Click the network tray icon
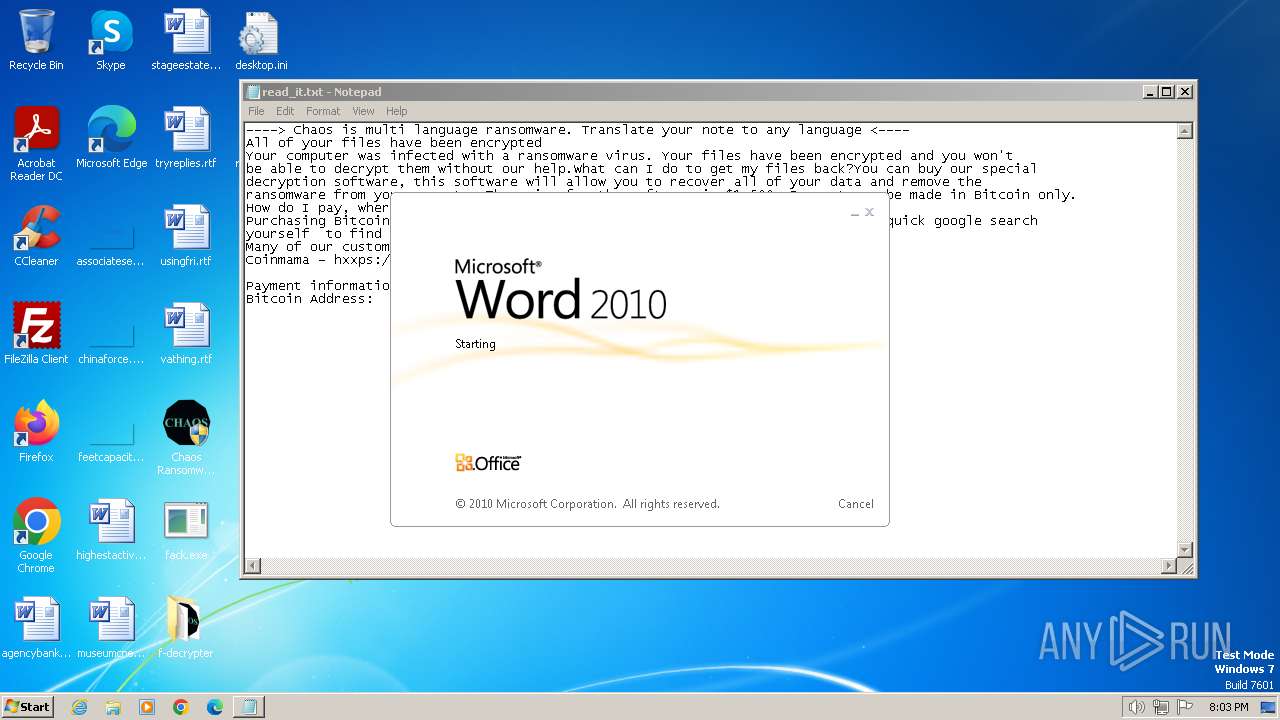The width and height of the screenshot is (1280, 720). pyautogui.click(x=1161, y=707)
